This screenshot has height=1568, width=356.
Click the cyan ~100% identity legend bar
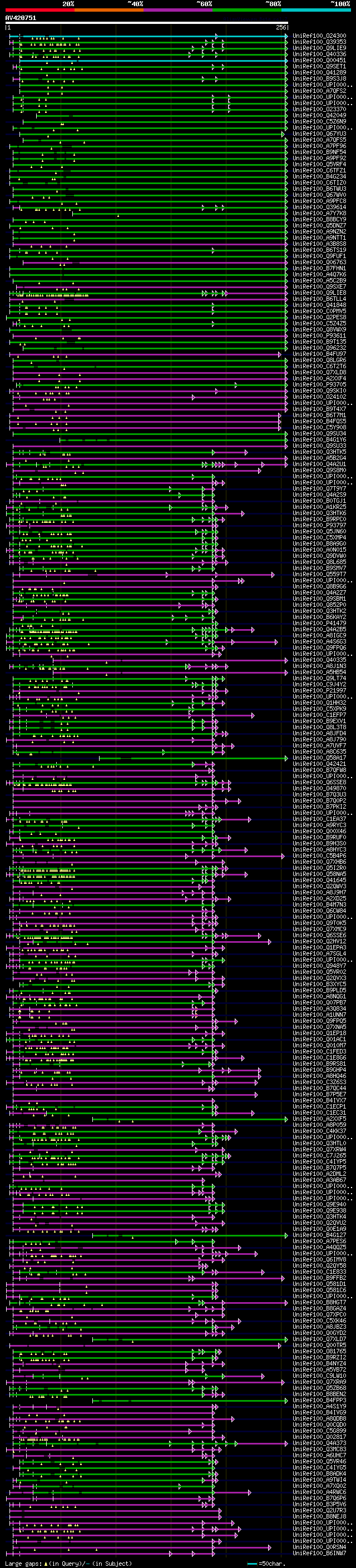316,10
